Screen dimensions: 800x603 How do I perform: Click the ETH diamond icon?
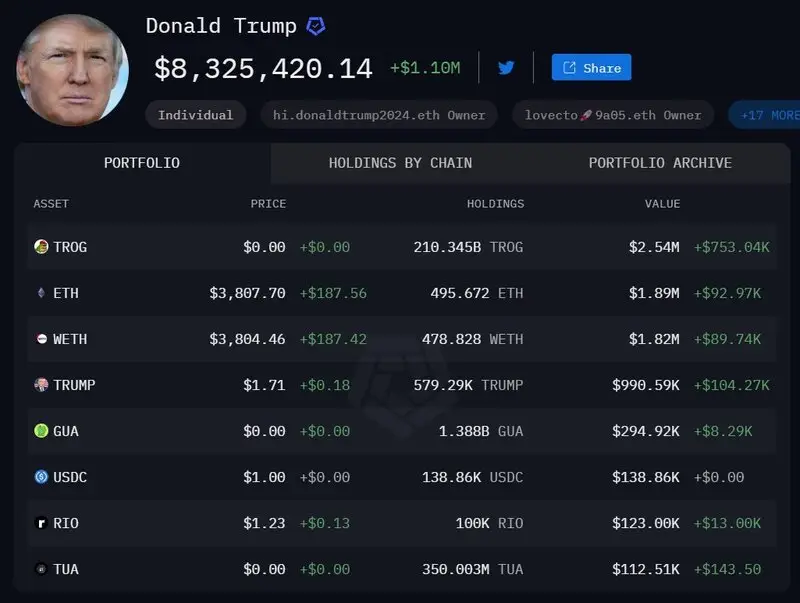pos(41,293)
